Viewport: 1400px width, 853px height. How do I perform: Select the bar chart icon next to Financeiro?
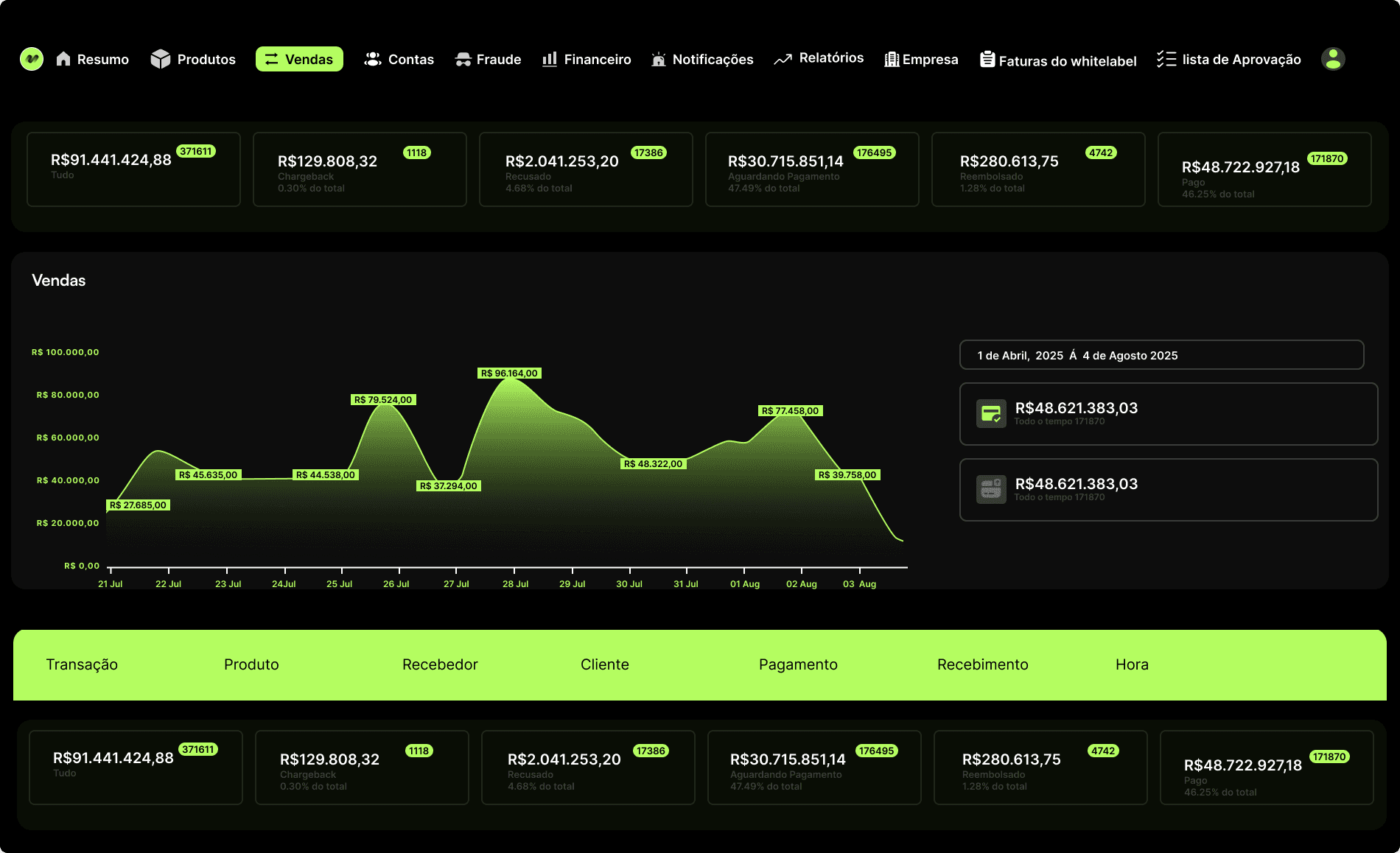tap(548, 59)
